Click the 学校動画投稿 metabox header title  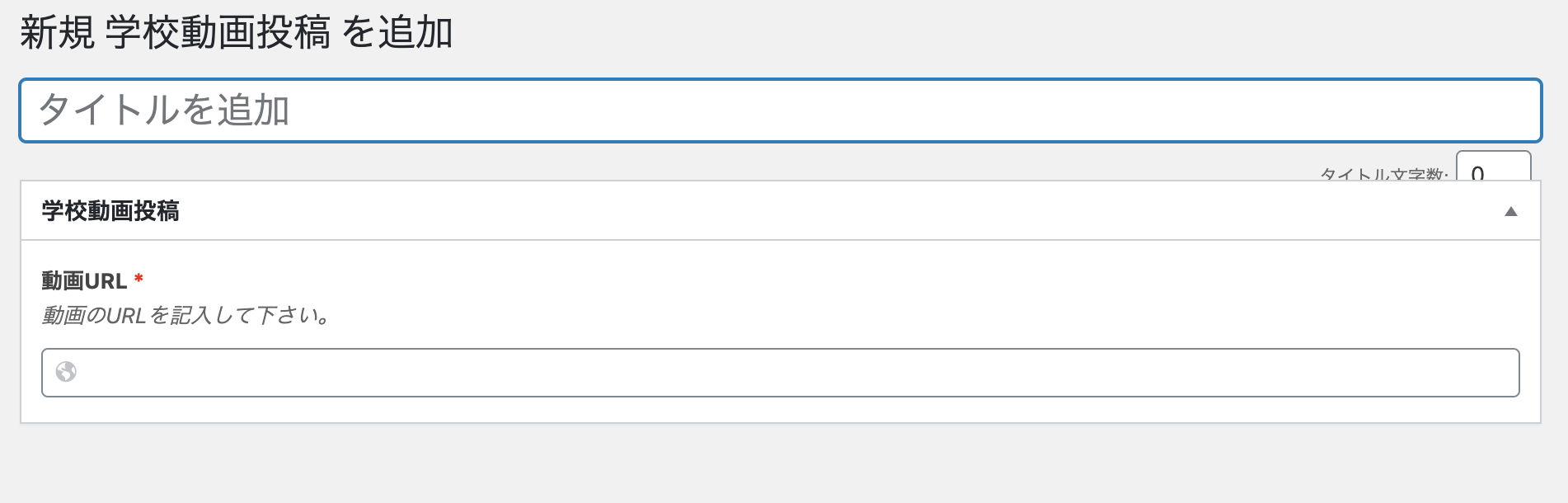tap(110, 211)
